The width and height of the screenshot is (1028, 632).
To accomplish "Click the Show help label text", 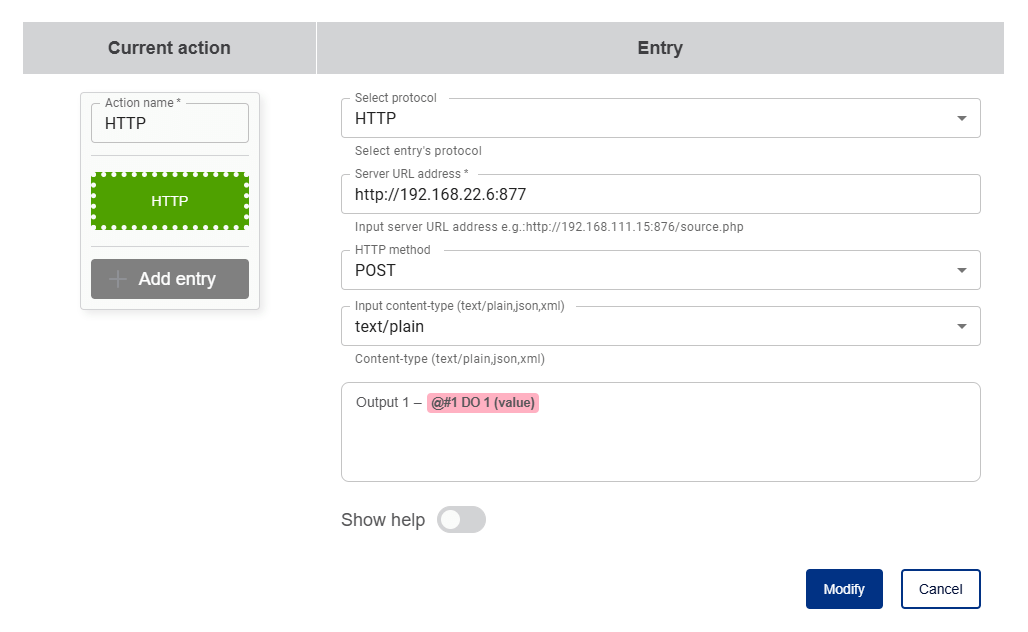I will [383, 520].
